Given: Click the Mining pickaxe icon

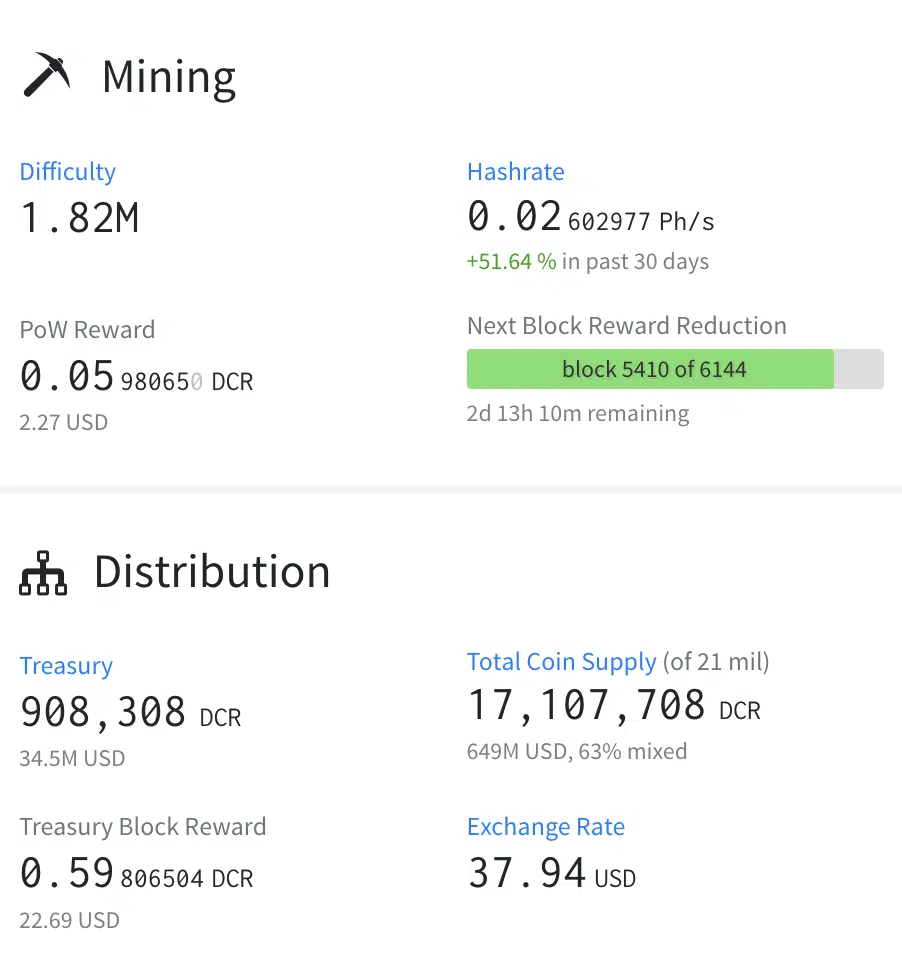Looking at the screenshot, I should point(46,75).
